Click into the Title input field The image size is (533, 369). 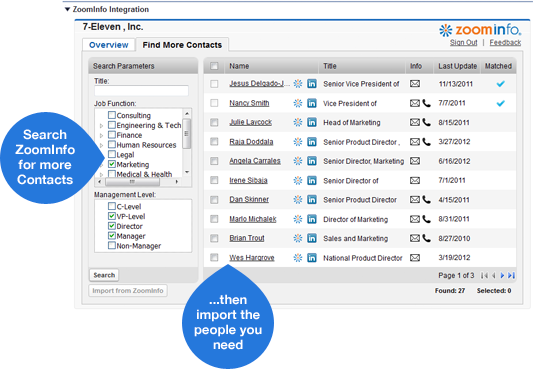pos(141,90)
